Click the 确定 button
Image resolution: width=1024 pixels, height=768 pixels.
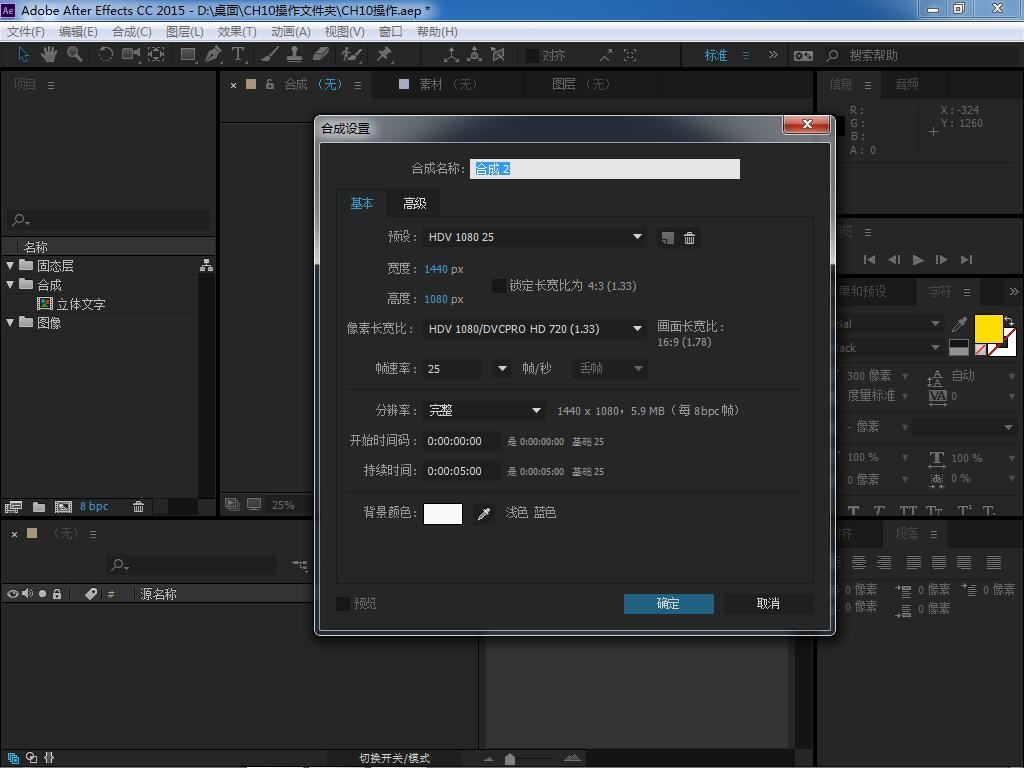pyautogui.click(x=668, y=603)
